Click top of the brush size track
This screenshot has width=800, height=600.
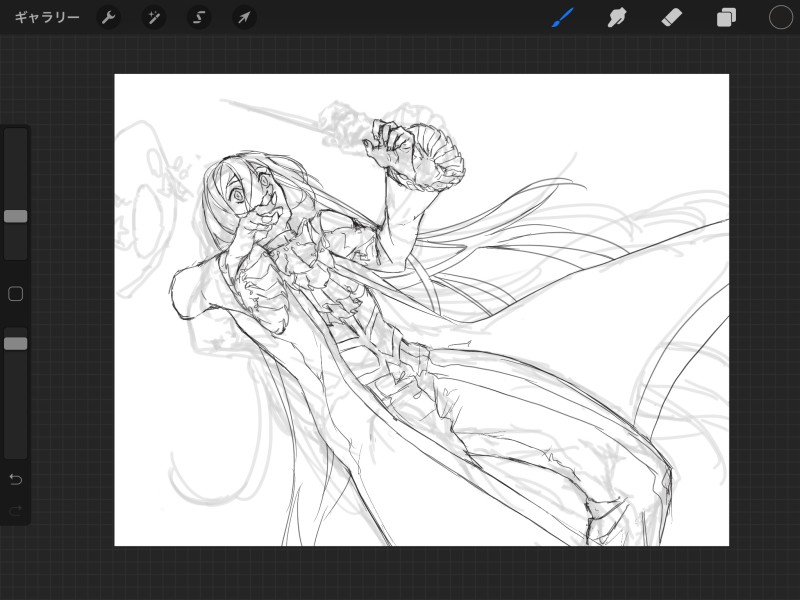point(16,136)
